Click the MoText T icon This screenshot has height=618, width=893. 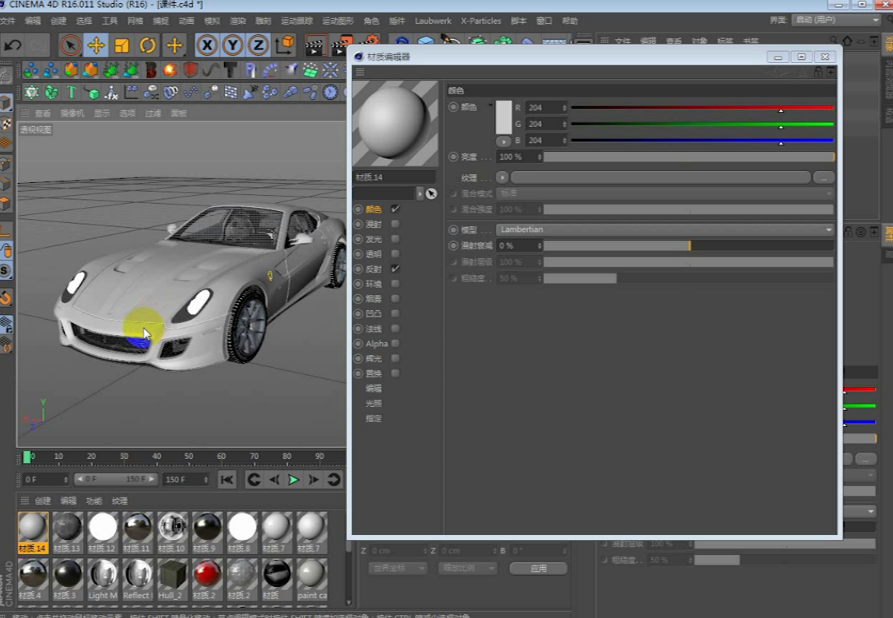72,92
